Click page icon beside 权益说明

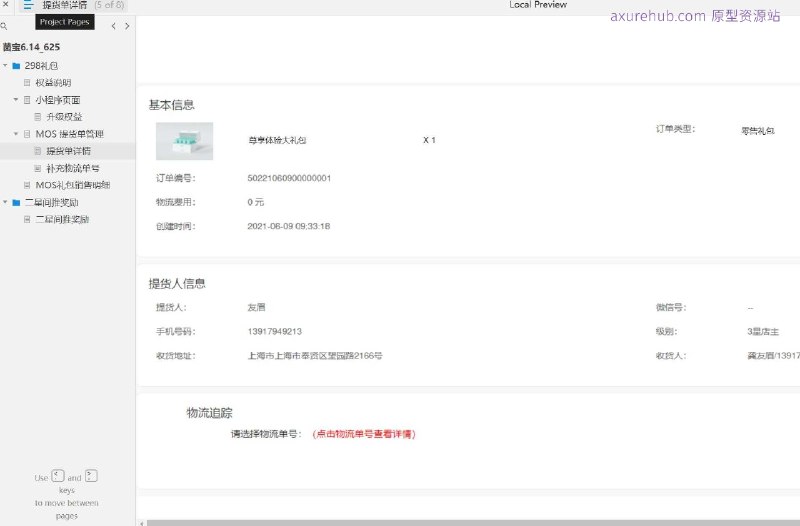(27, 83)
